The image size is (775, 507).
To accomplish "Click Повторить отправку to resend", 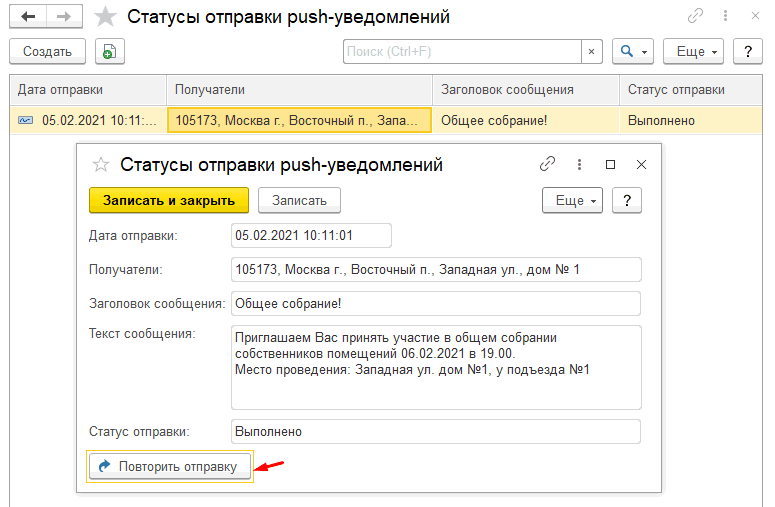I will pyautogui.click(x=169, y=467).
